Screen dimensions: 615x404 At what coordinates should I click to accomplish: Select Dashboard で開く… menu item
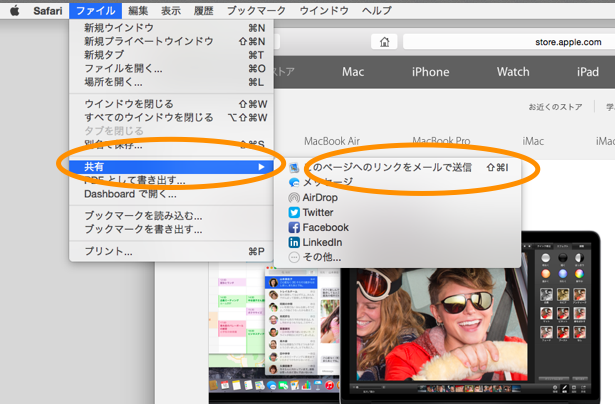click(x=171, y=194)
